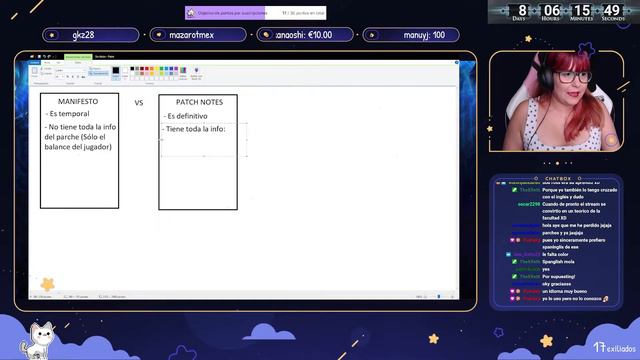Adjust the zoom slider in Paint status bar
This screenshot has height=360, width=640.
(x=439, y=296)
